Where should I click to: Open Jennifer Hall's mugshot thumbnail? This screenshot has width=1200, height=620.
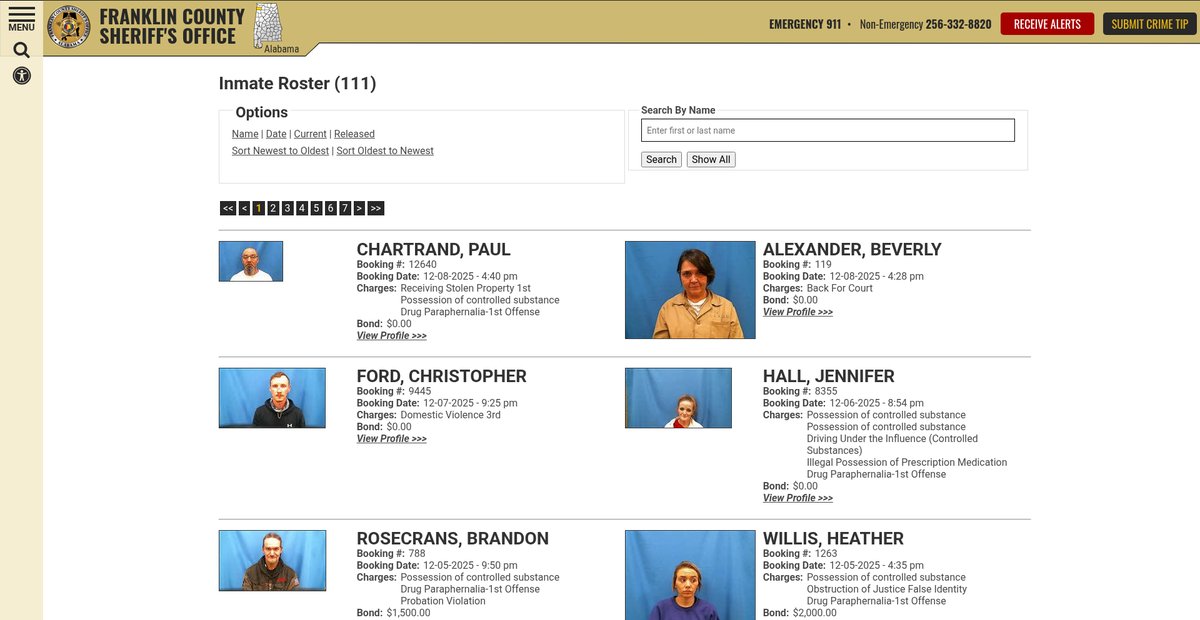(678, 398)
